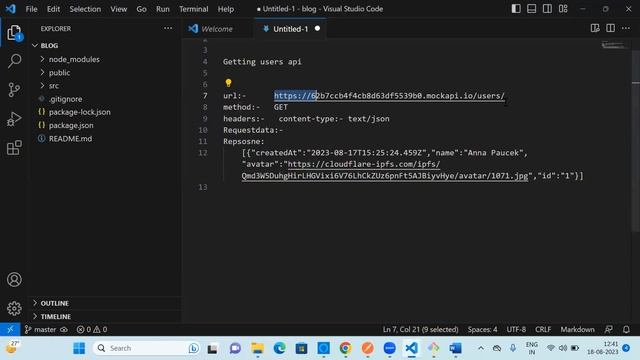
Task: Select the Untitled-1 tab
Action: tap(290, 29)
